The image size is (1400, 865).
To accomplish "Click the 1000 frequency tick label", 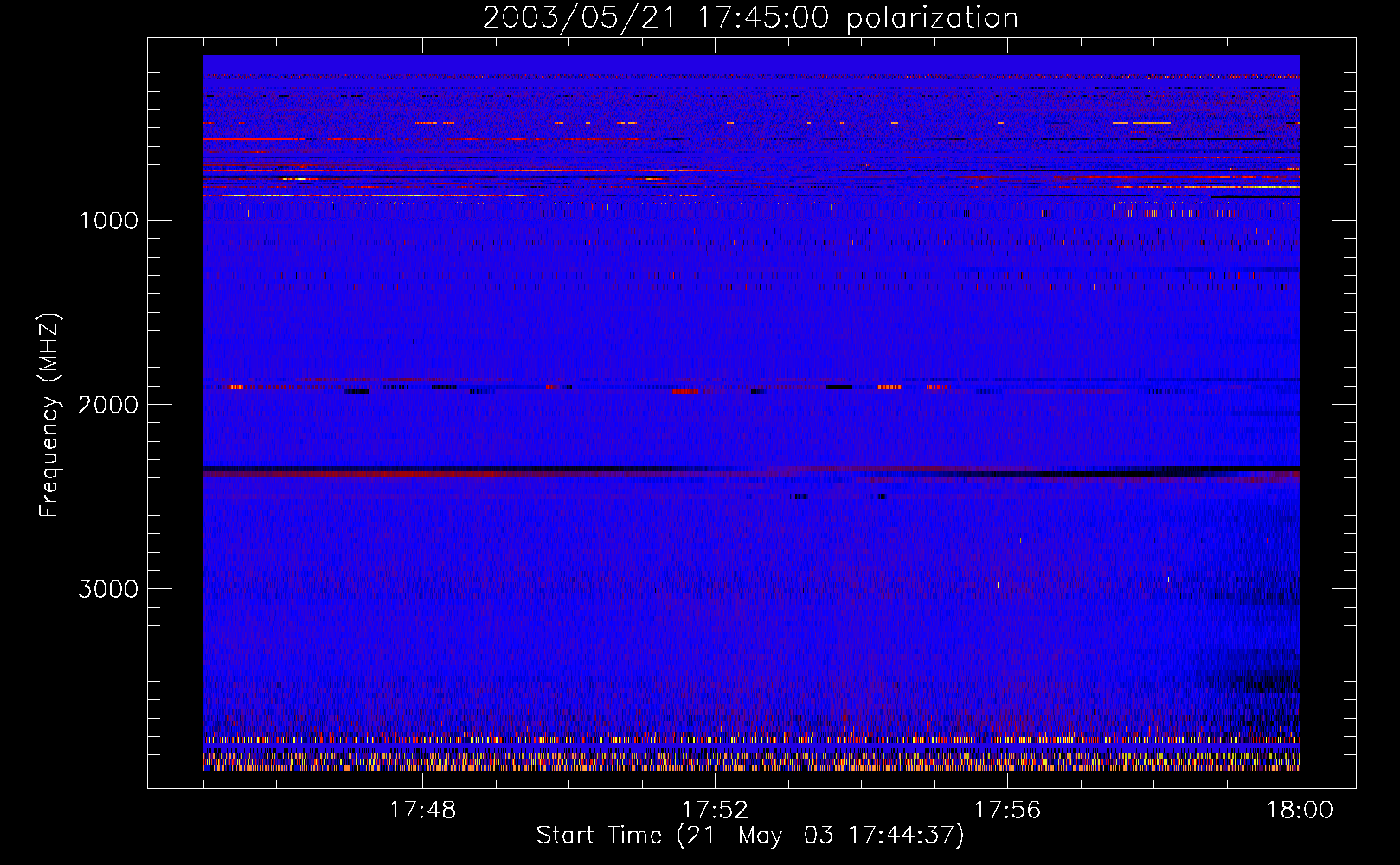I will 108,221.
